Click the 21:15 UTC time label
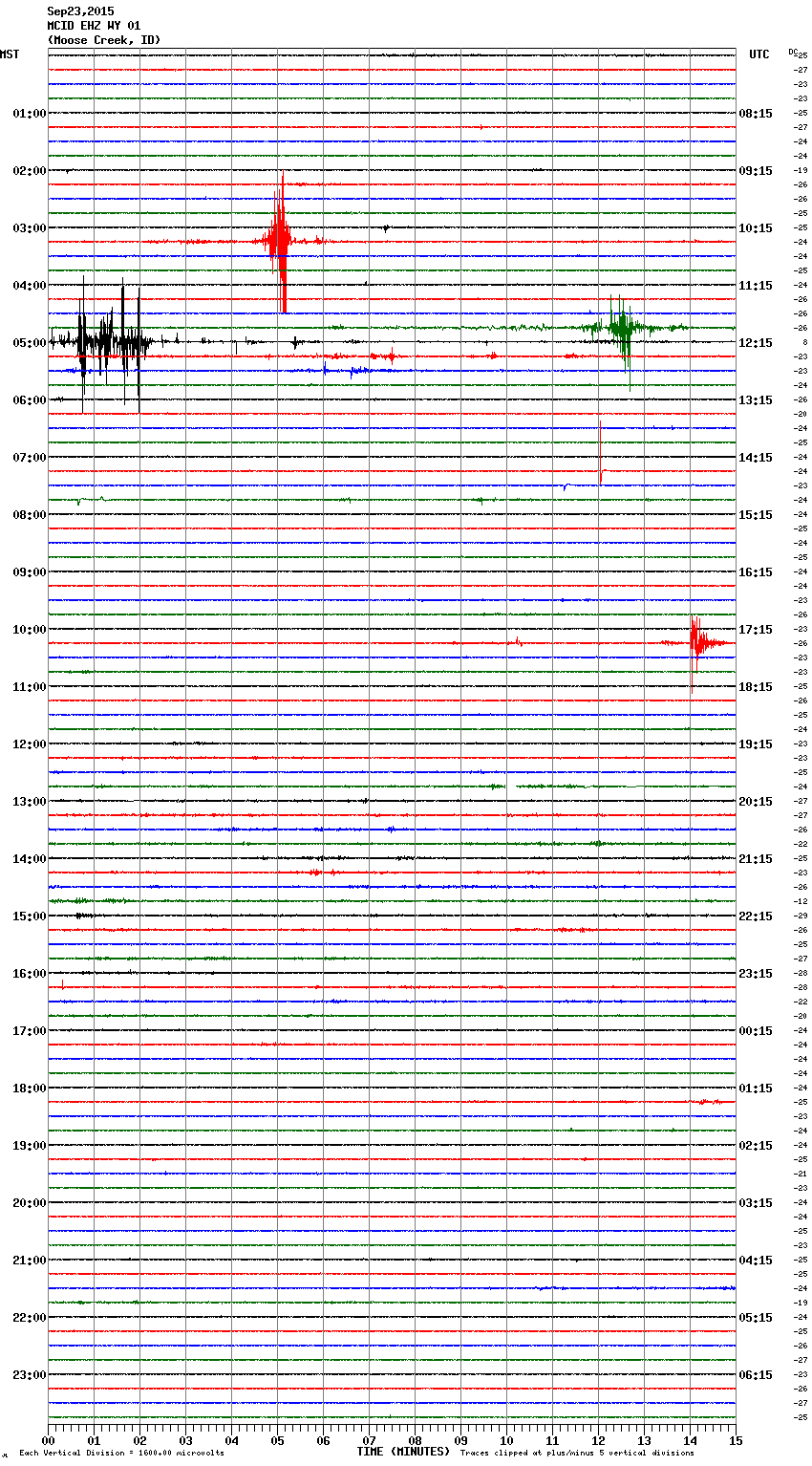The image size is (812, 1466). click(x=756, y=858)
